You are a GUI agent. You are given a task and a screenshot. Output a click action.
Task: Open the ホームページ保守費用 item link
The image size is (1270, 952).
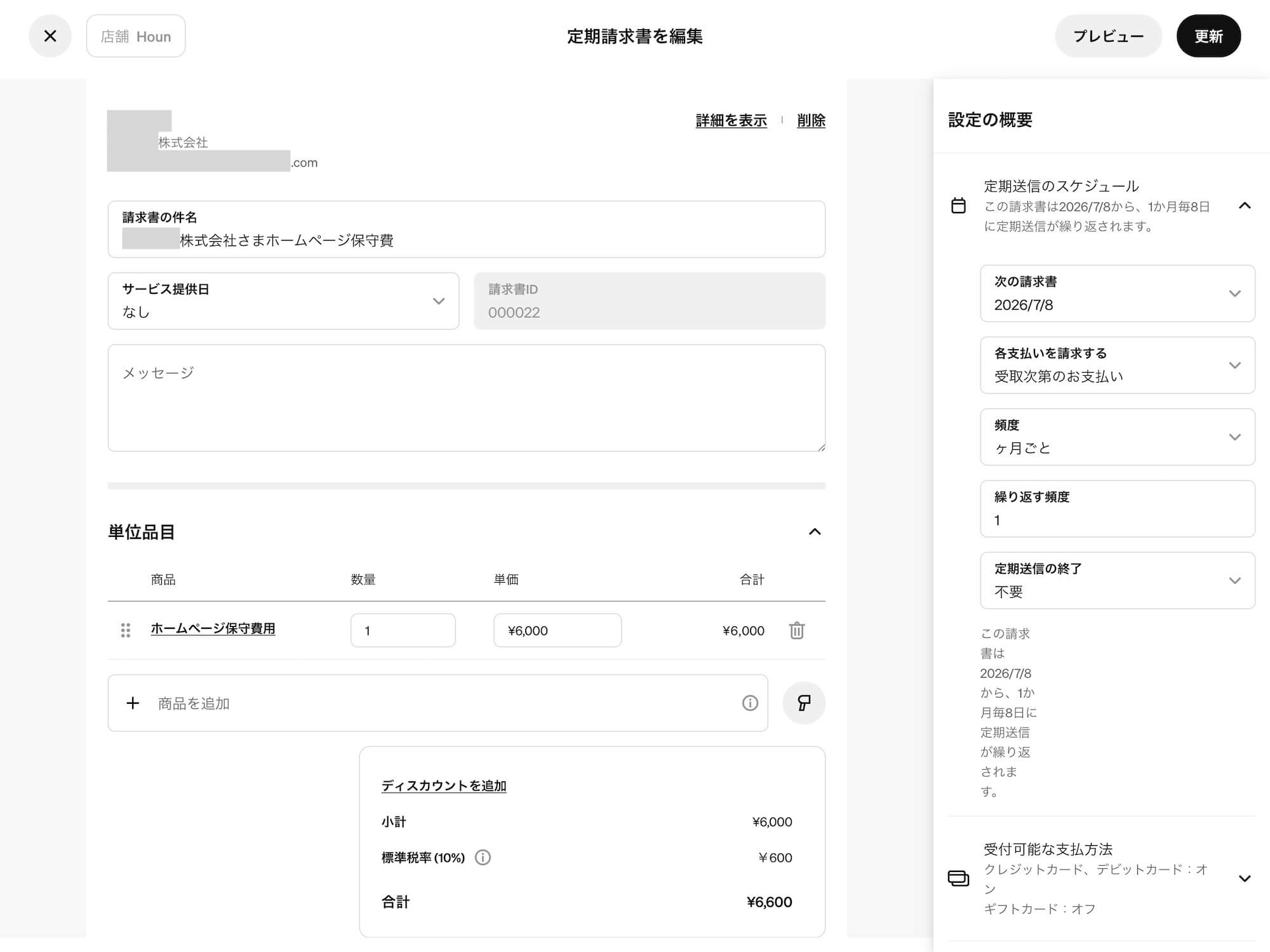(213, 628)
